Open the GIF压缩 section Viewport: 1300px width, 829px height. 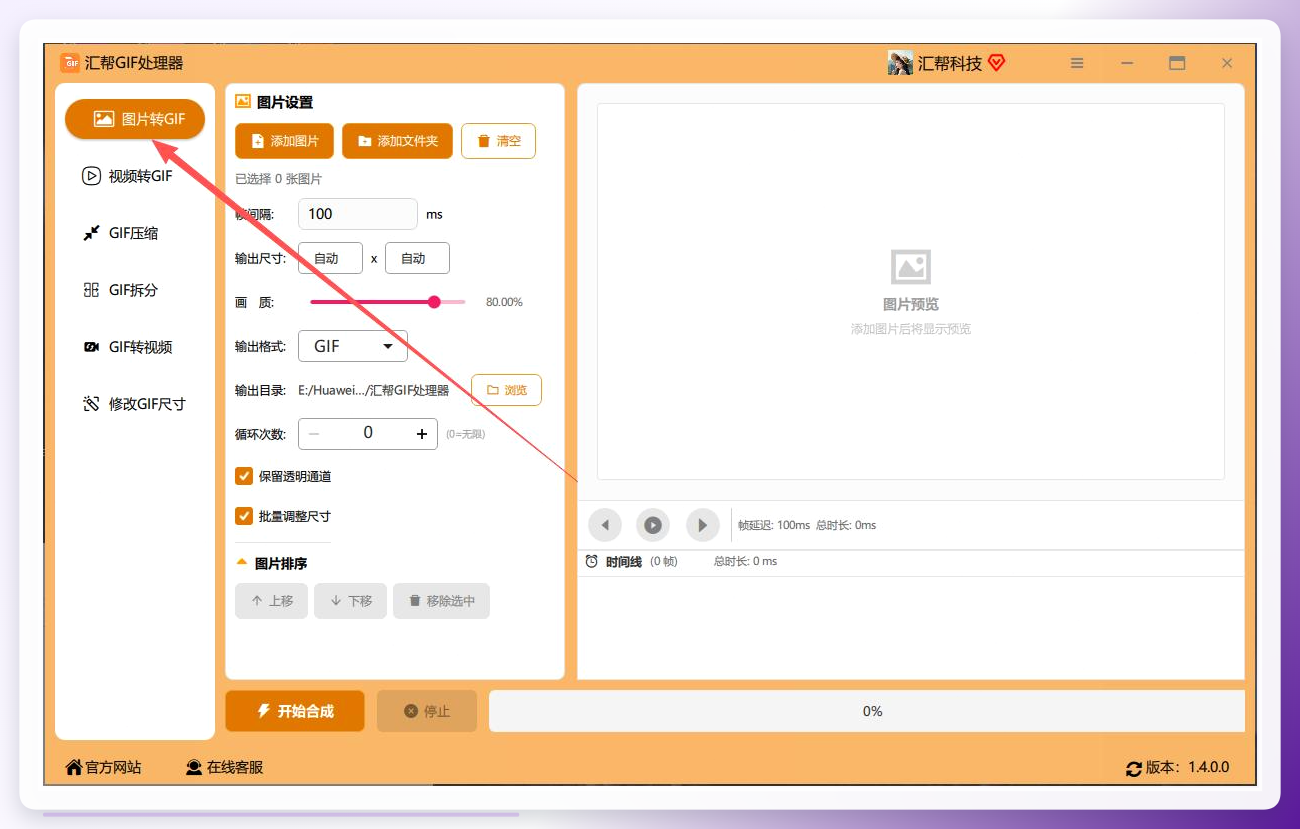(x=135, y=233)
